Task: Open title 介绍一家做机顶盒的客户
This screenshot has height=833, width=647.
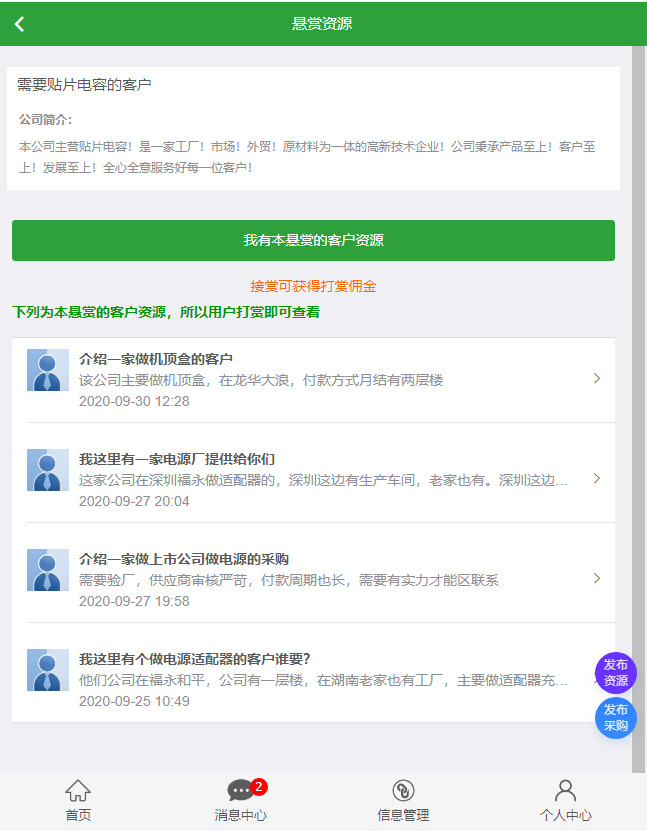Action: pos(156,359)
